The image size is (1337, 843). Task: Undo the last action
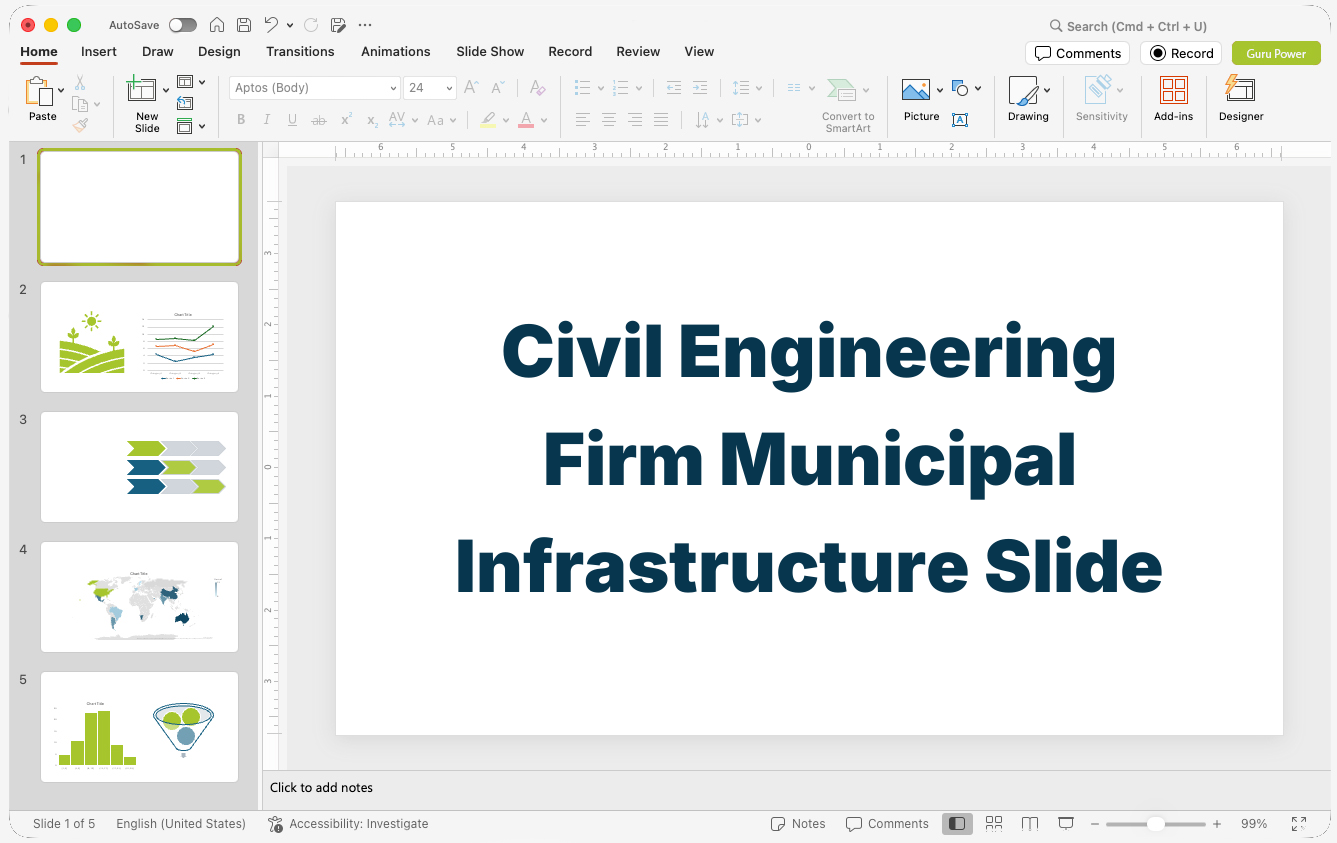point(271,25)
